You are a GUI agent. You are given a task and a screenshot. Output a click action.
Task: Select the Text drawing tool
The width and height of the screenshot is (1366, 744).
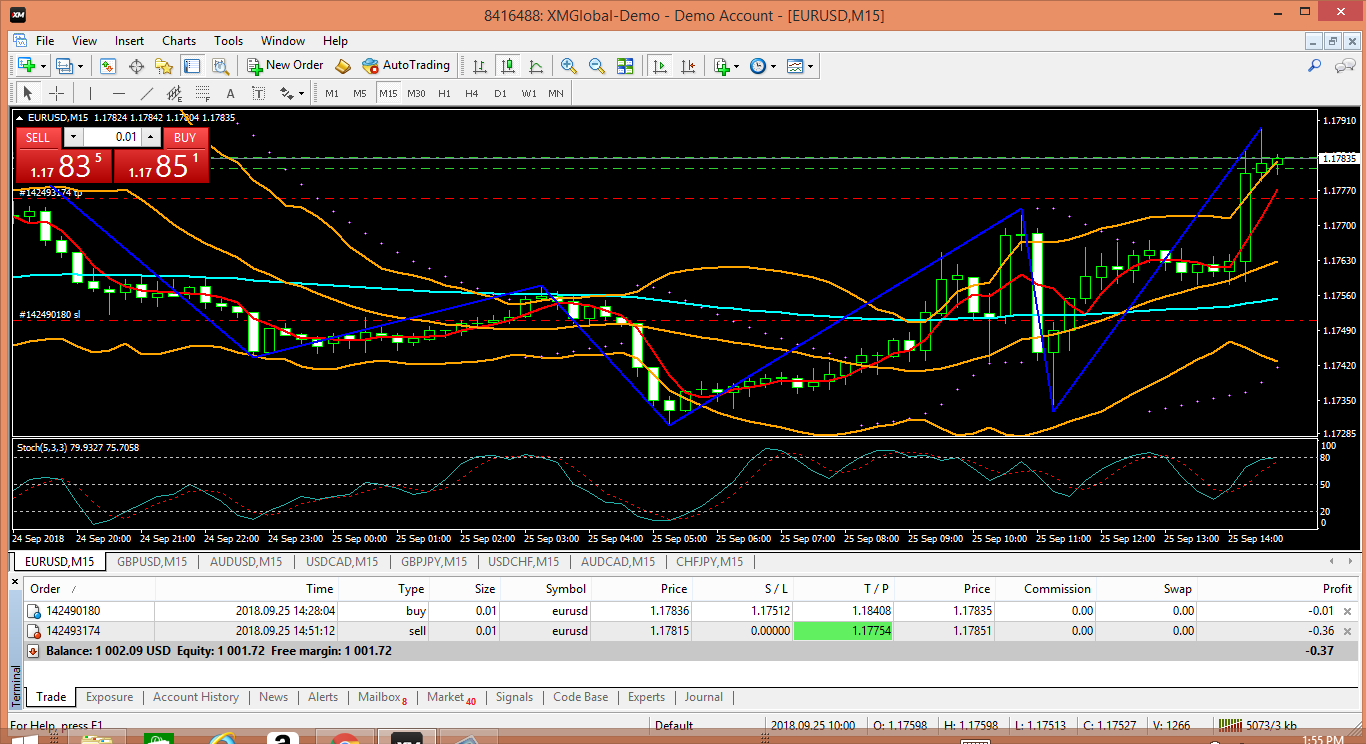(231, 93)
